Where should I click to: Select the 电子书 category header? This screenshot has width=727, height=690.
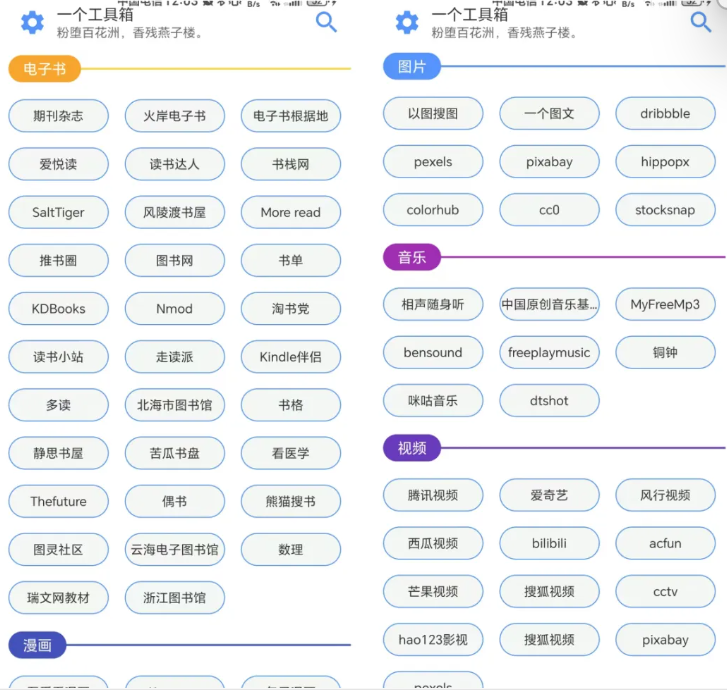(x=45, y=69)
